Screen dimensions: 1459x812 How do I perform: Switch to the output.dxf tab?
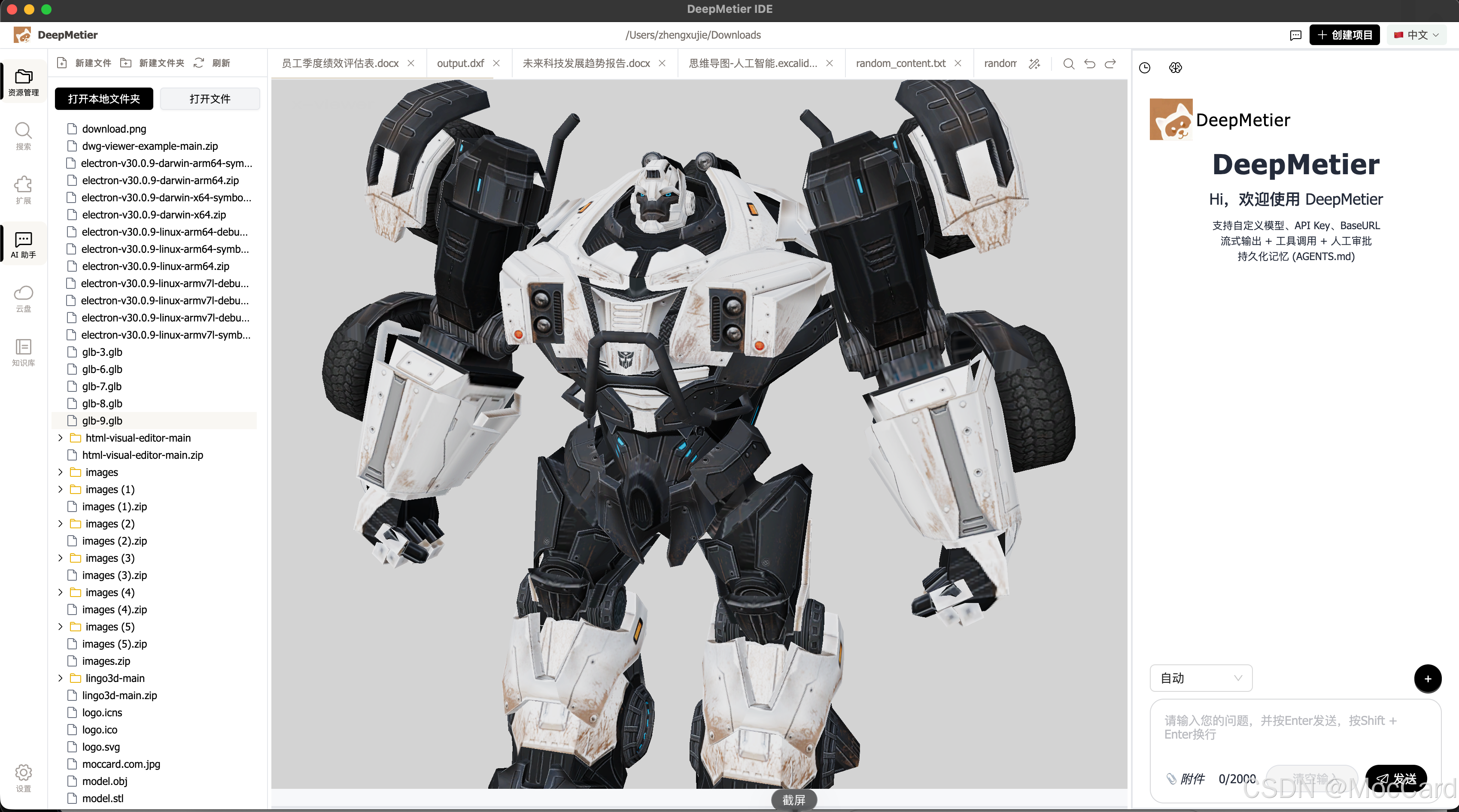pyautogui.click(x=460, y=64)
